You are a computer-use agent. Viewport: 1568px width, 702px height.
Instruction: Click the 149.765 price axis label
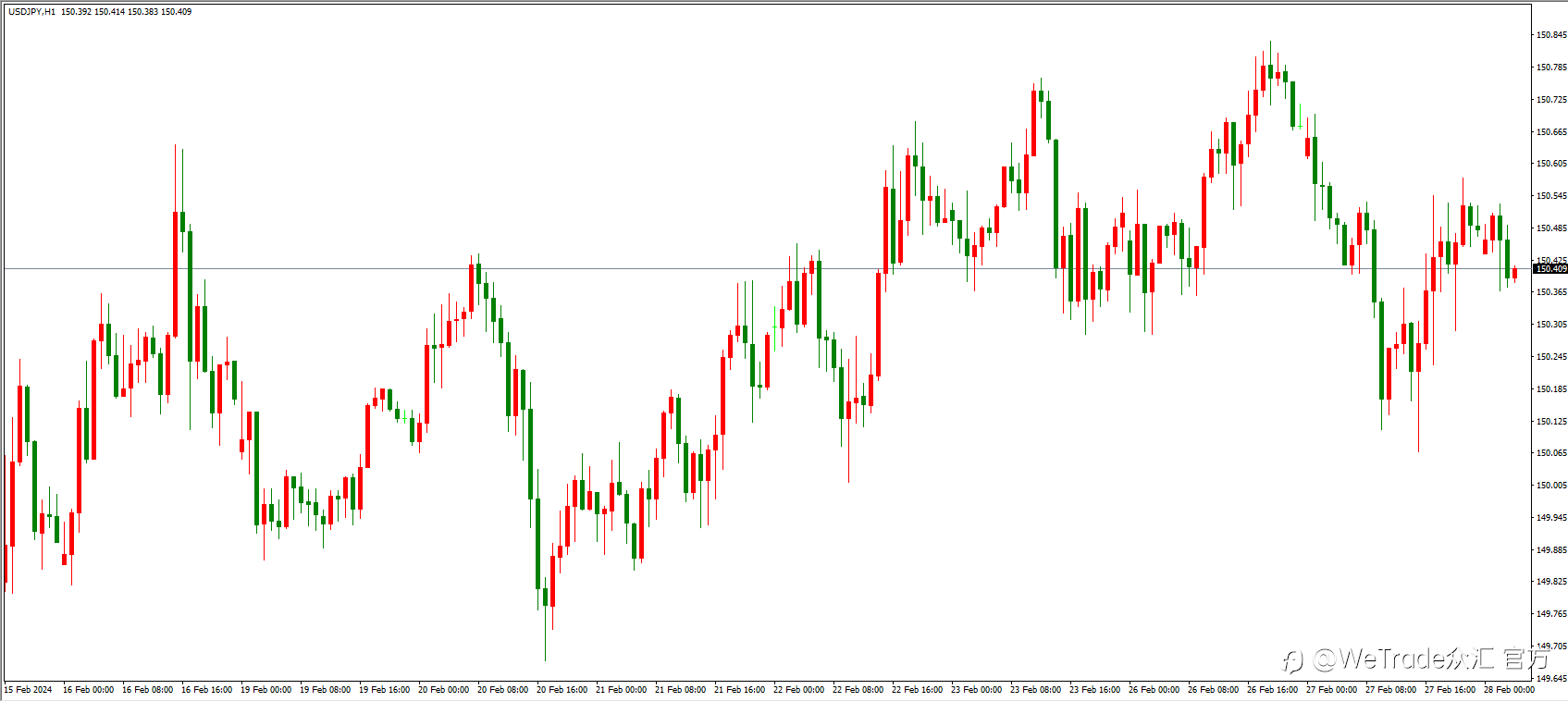(x=1551, y=614)
